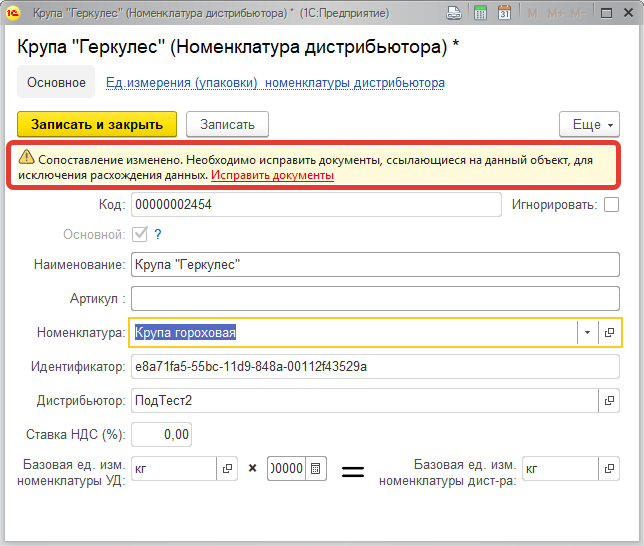The width and height of the screenshot is (644, 546).
Task: Click the coefficient numeric field
Action: pyautogui.click(x=286, y=468)
